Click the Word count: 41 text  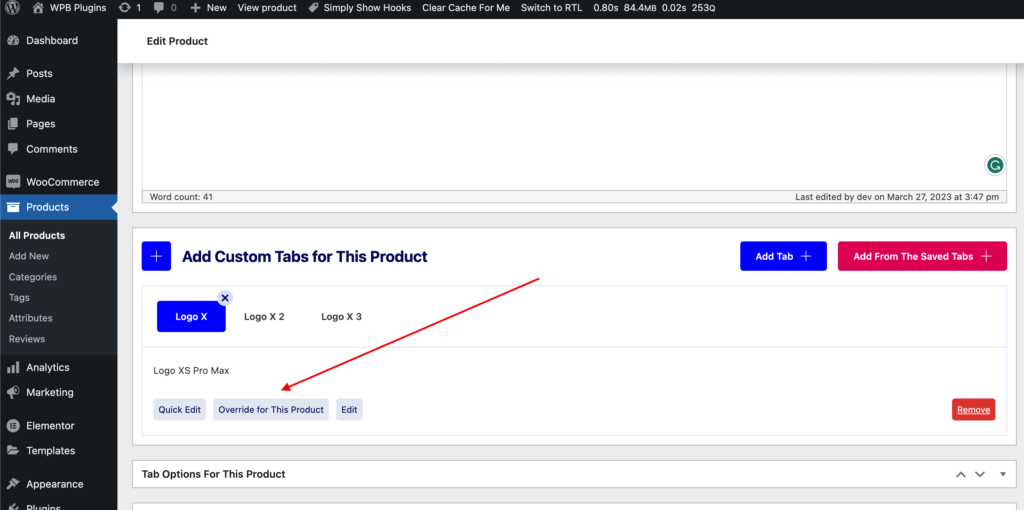(x=182, y=197)
